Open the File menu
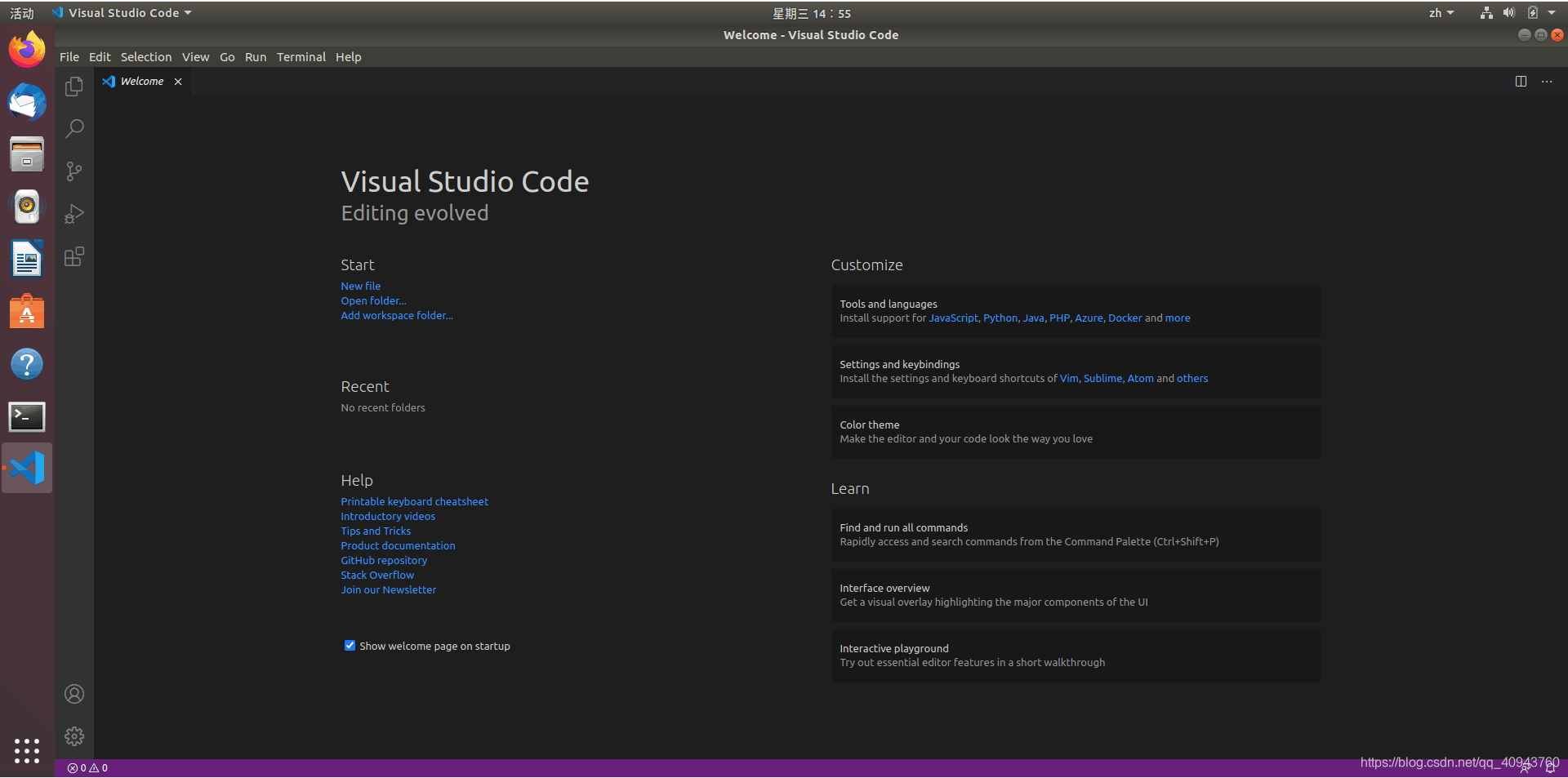This screenshot has width=1568, height=778. tap(69, 57)
